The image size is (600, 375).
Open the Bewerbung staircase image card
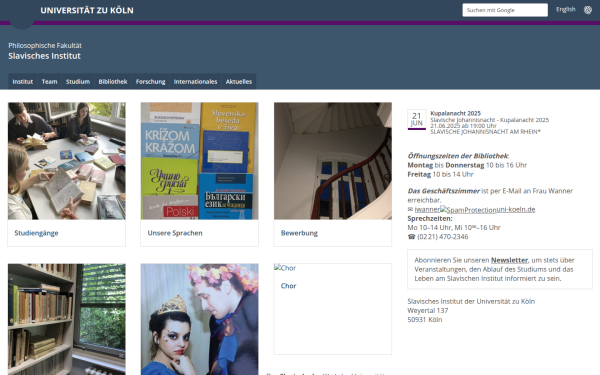point(333,174)
